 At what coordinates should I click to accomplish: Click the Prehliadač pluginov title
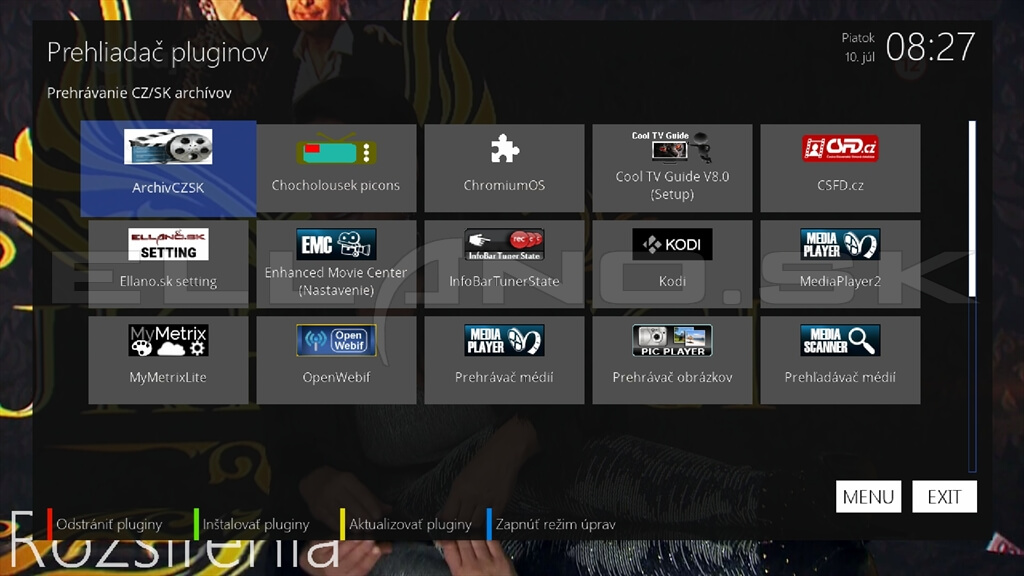click(x=157, y=52)
